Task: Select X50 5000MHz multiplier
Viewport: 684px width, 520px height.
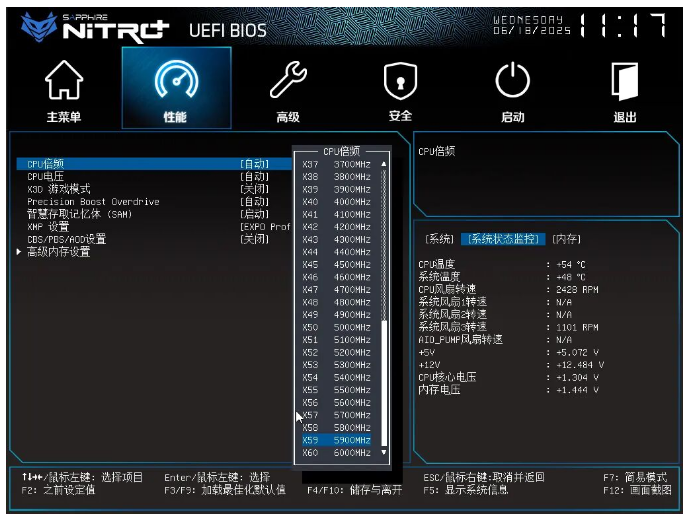Action: coord(336,327)
